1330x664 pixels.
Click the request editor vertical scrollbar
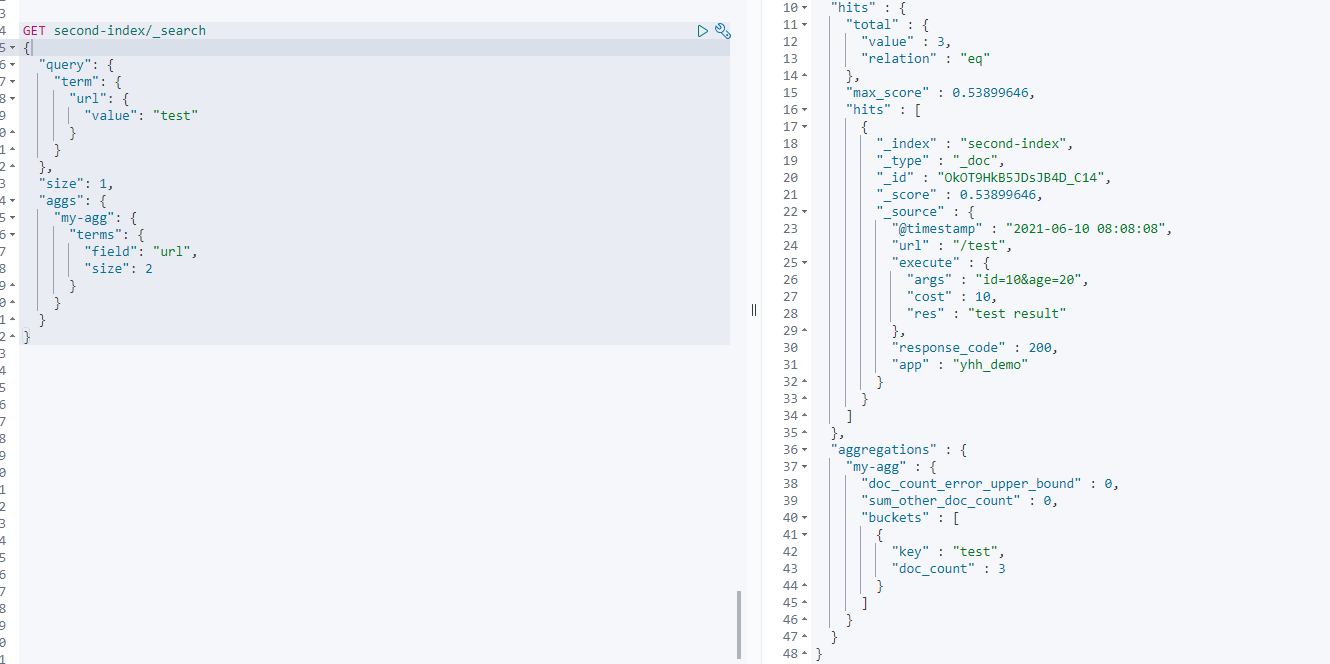point(739,624)
